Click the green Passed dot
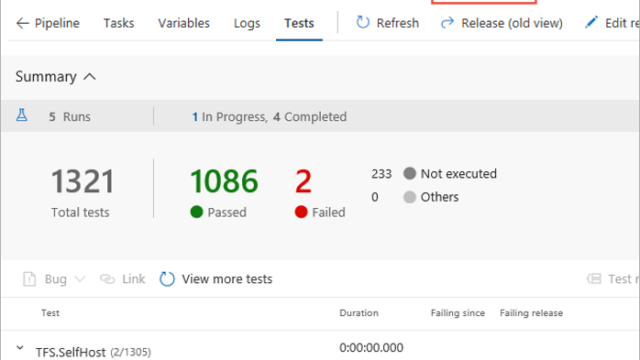Screen dimensions: 640x360 click(x=197, y=212)
